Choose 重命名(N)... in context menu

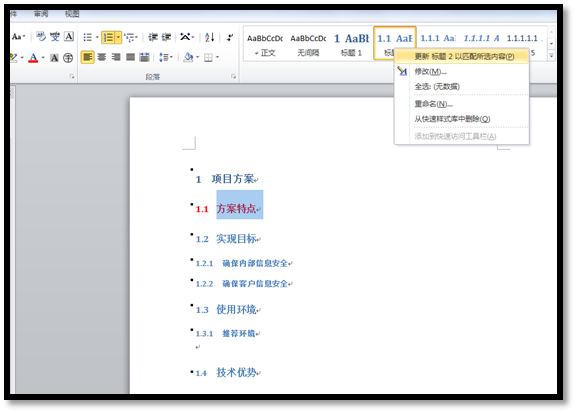tap(433, 104)
